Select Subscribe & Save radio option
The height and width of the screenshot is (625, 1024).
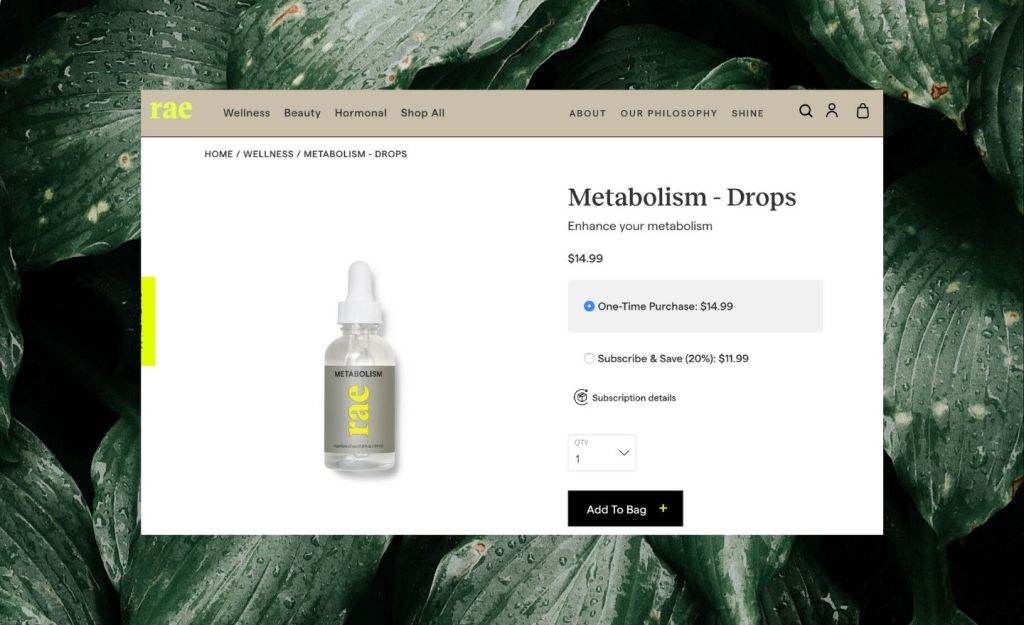point(589,359)
